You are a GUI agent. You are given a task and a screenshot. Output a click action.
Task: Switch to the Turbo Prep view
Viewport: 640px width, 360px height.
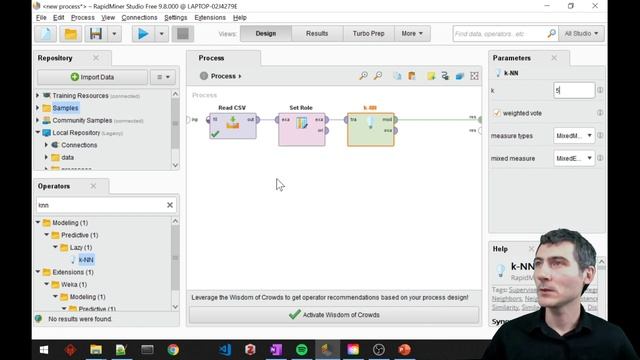coord(369,33)
